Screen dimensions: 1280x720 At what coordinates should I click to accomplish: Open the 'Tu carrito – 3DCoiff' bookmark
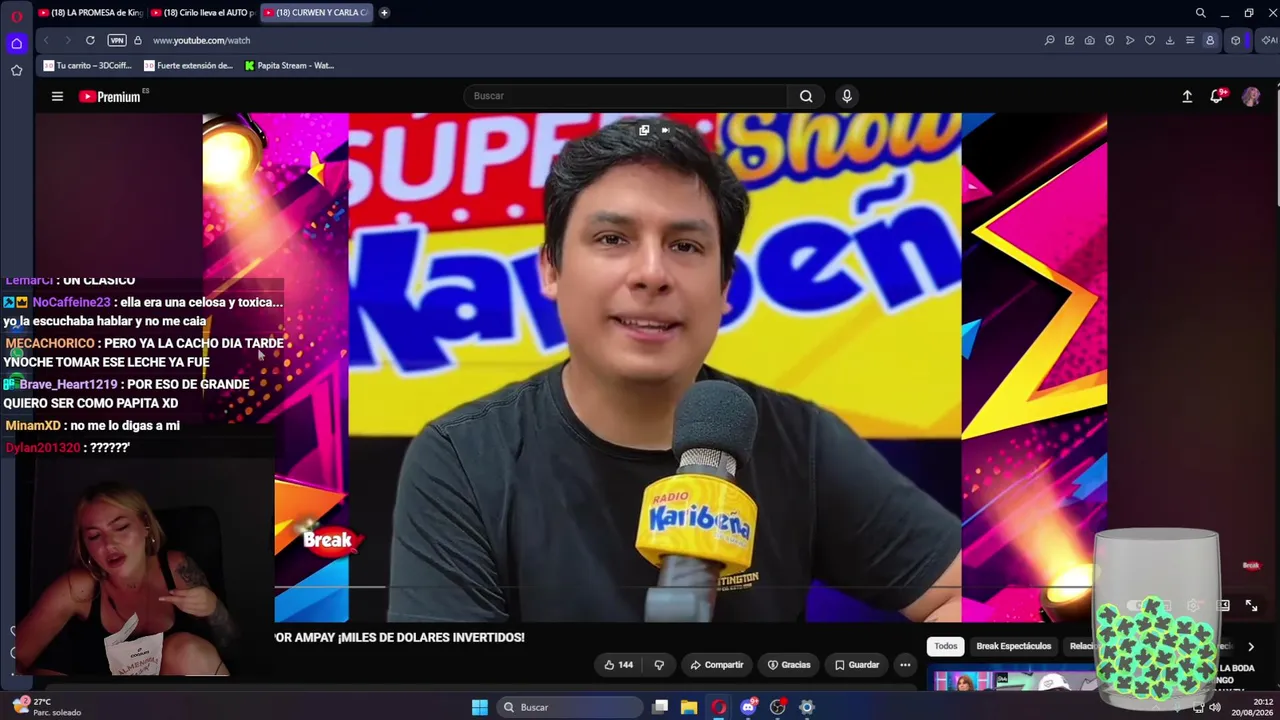click(x=88, y=66)
